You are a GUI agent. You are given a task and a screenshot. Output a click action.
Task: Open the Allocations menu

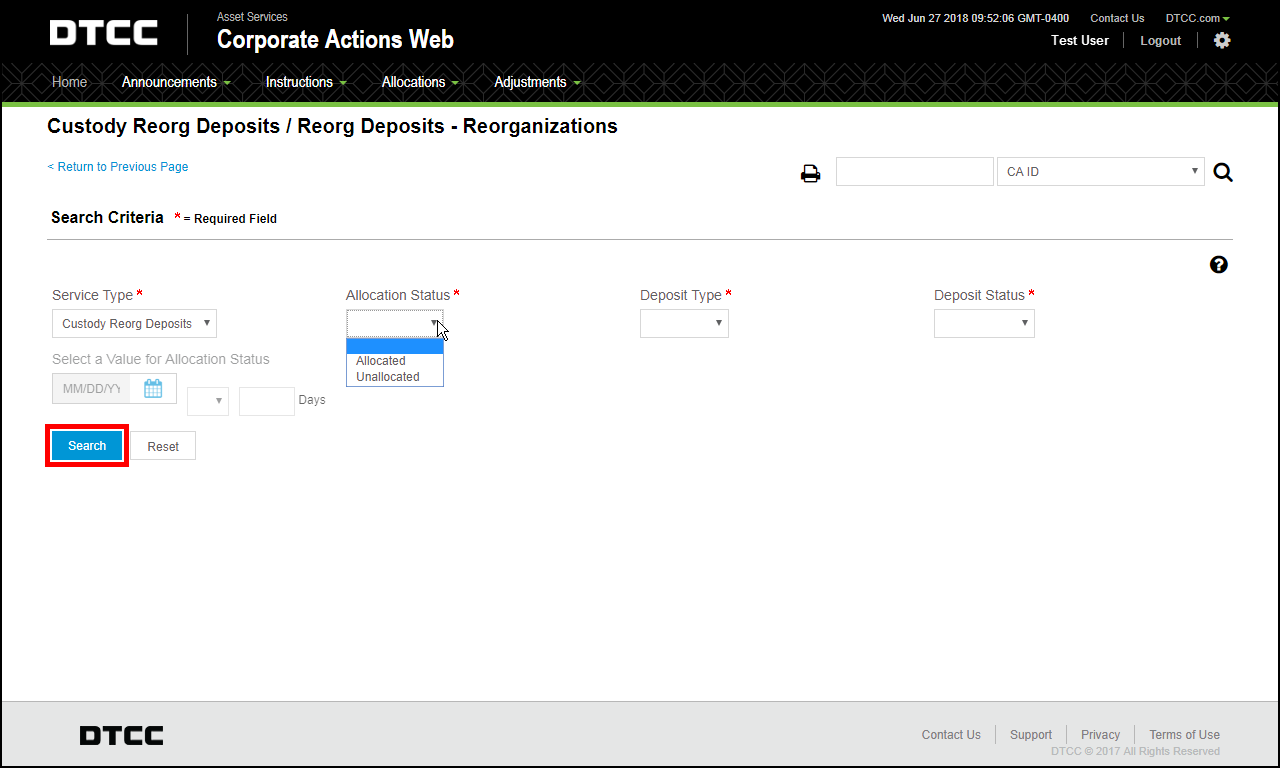coord(414,82)
